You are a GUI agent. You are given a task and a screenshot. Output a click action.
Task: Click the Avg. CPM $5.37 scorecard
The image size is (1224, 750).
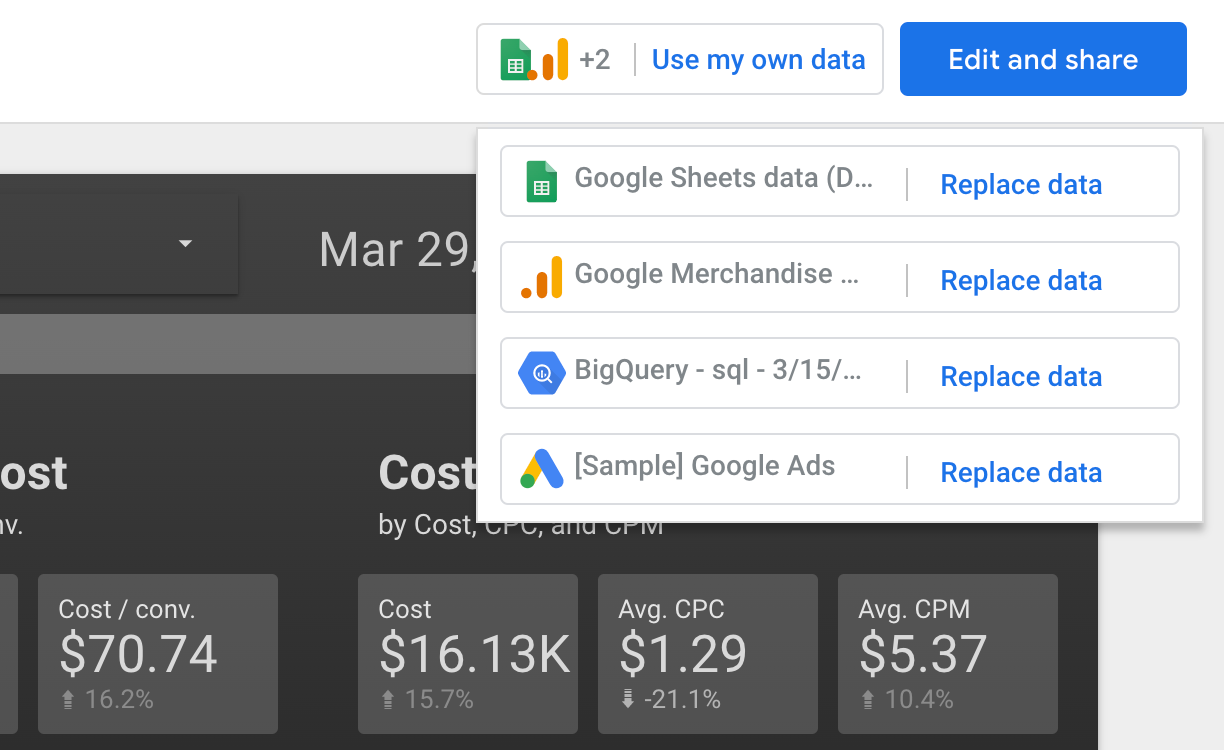947,654
